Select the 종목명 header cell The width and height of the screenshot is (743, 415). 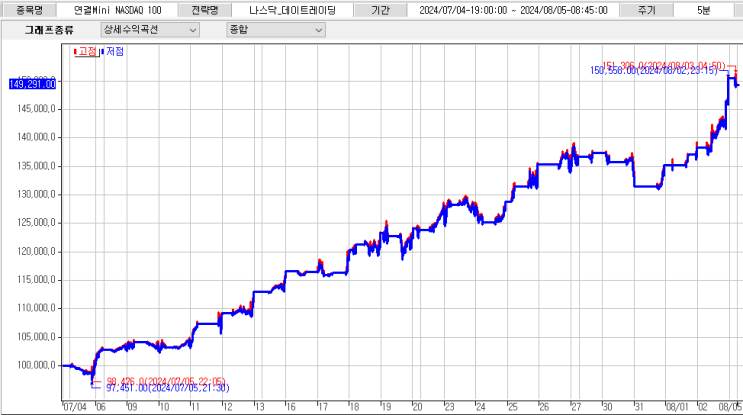(x=29, y=10)
